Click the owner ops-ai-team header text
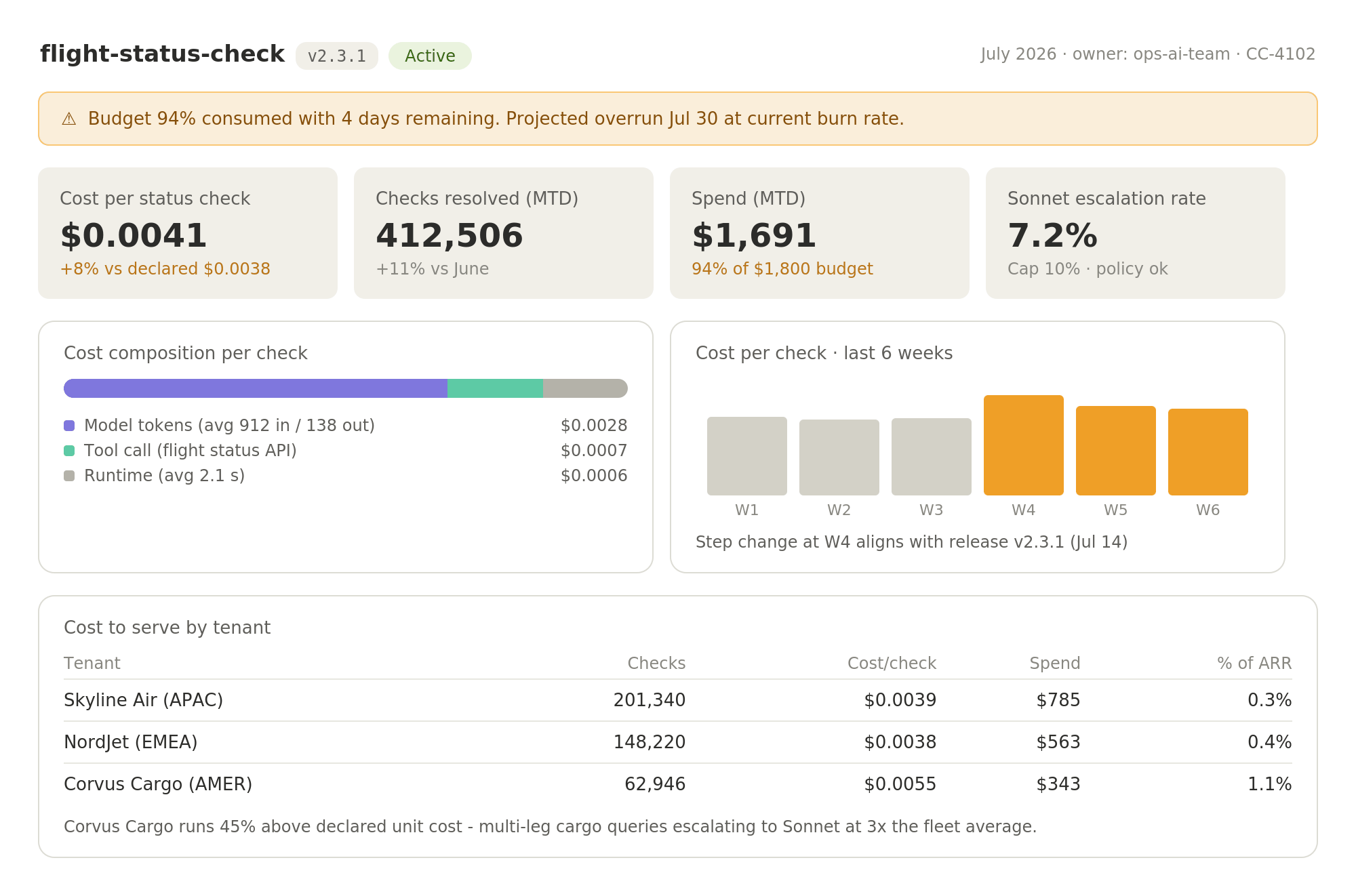Image resolution: width=1356 pixels, height=896 pixels. click(1151, 54)
